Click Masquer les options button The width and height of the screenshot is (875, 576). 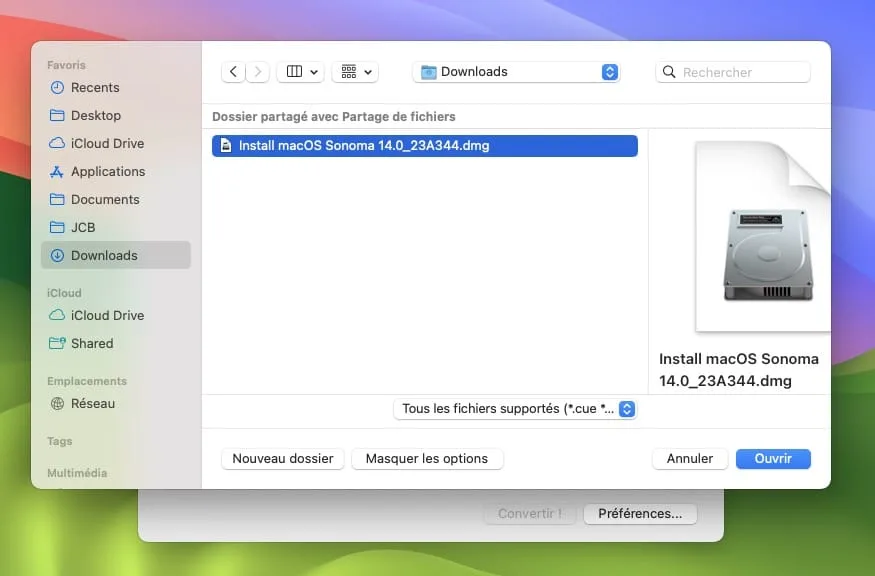click(x=427, y=459)
